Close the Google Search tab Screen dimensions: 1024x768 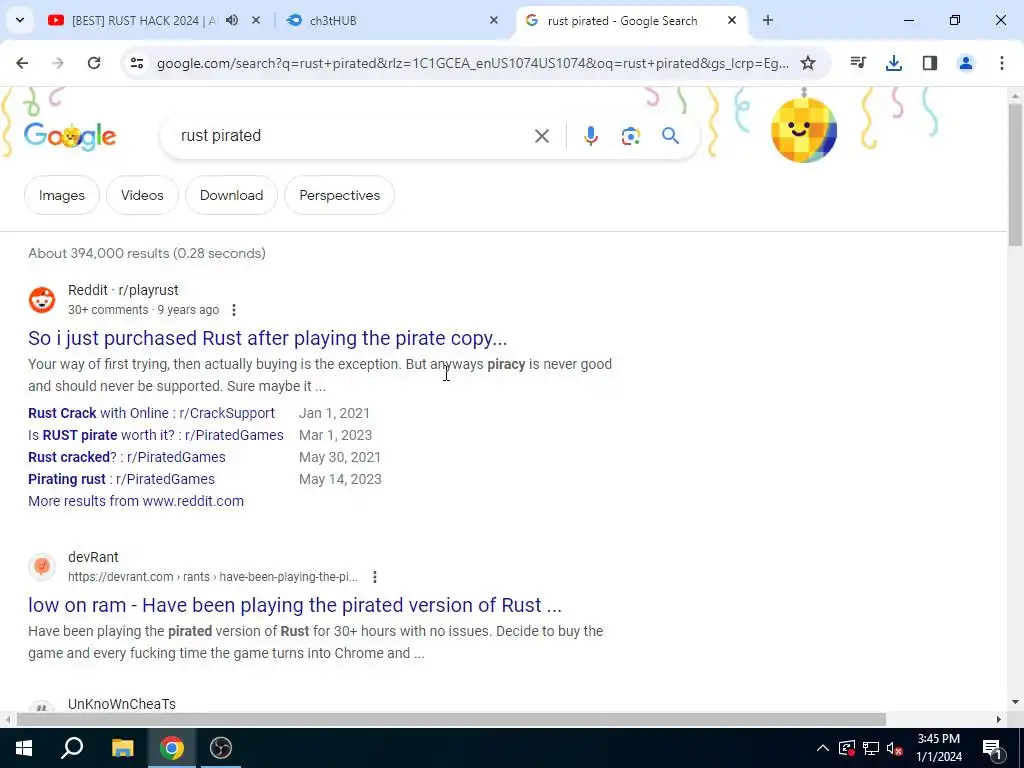(731, 20)
